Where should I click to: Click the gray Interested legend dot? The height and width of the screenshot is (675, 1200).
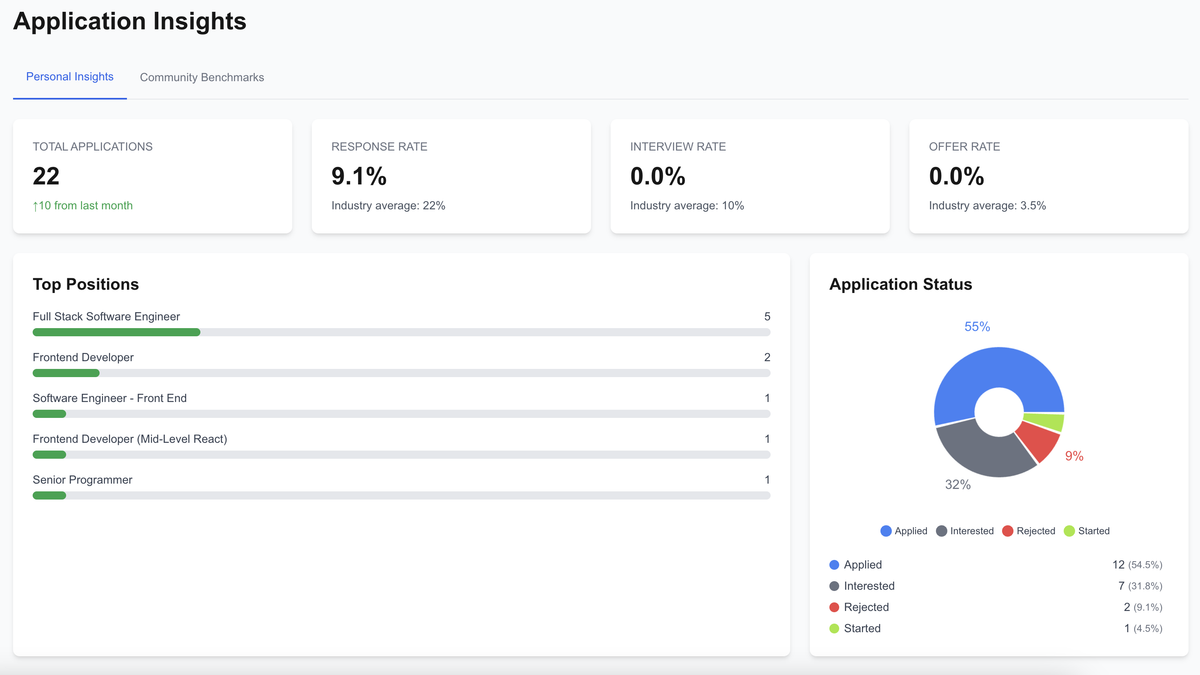point(941,530)
